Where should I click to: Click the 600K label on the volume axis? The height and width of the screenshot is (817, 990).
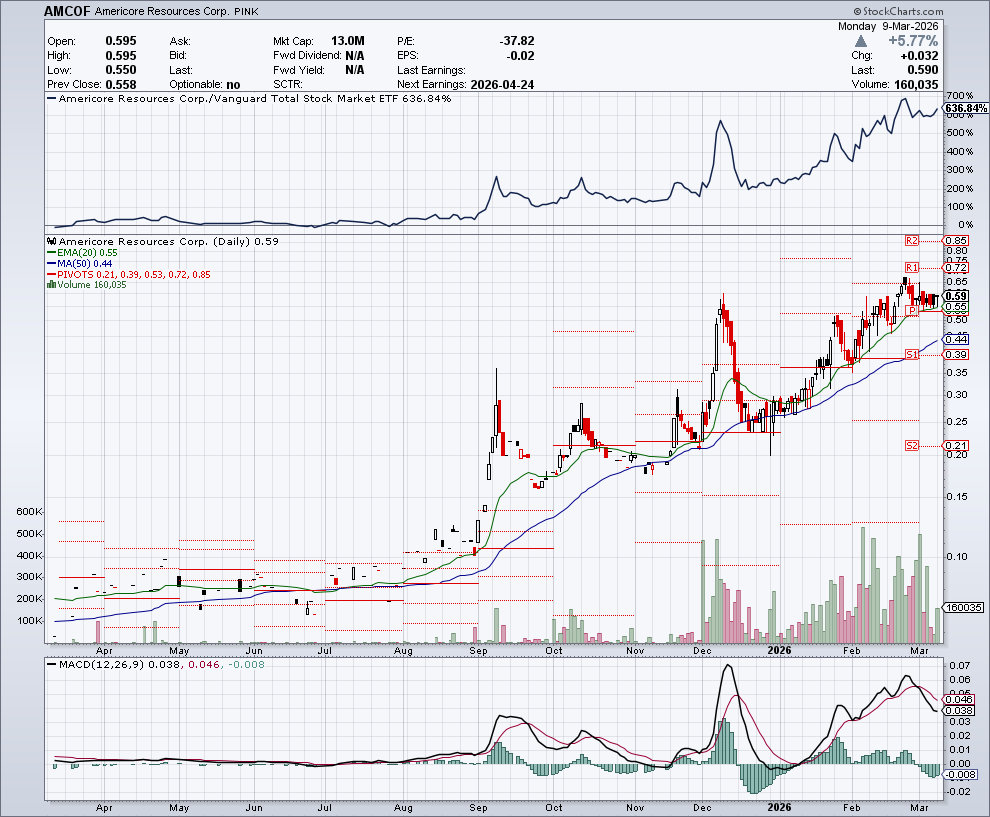[29, 511]
